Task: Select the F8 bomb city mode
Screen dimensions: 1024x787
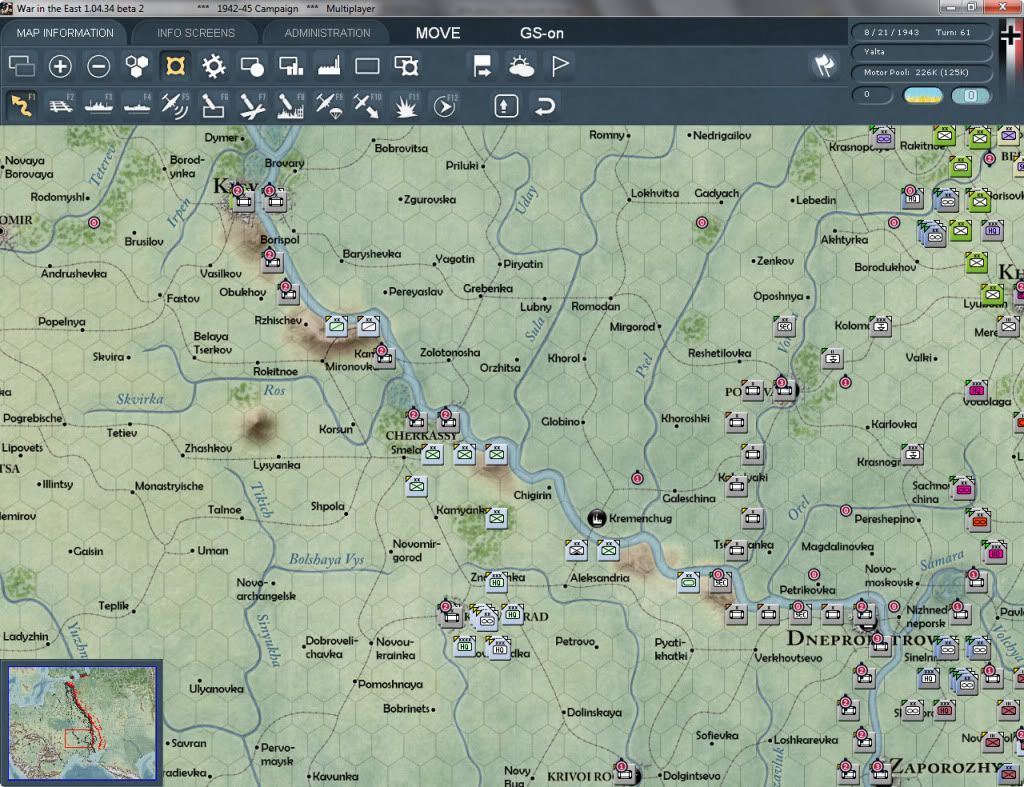Action: coord(291,105)
